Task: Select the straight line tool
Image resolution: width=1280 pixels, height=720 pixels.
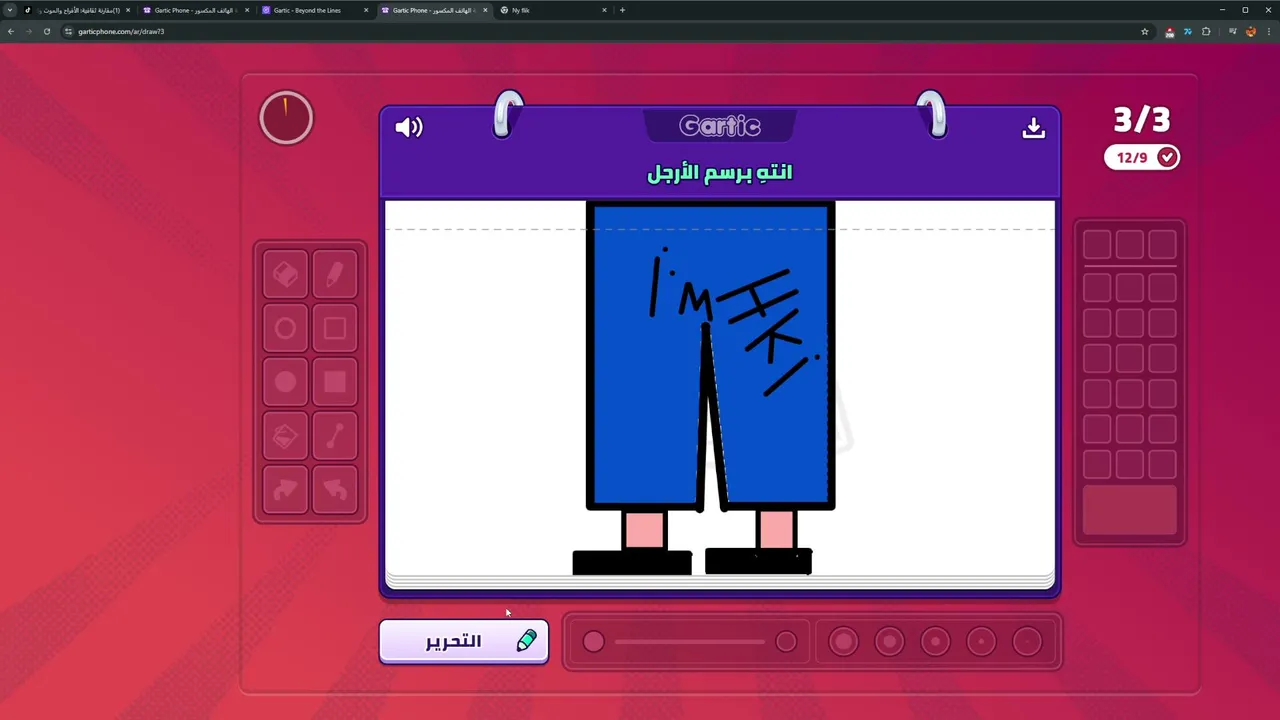Action: [x=335, y=437]
